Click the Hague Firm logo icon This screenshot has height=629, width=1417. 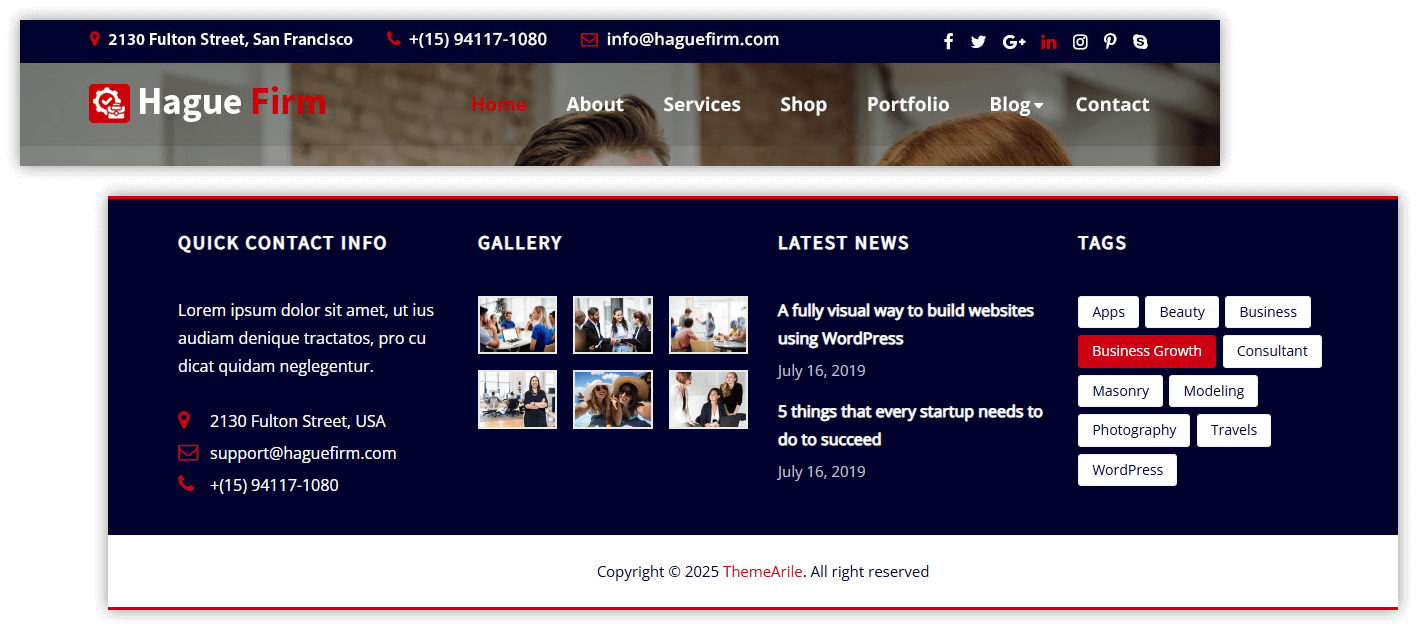pos(109,103)
